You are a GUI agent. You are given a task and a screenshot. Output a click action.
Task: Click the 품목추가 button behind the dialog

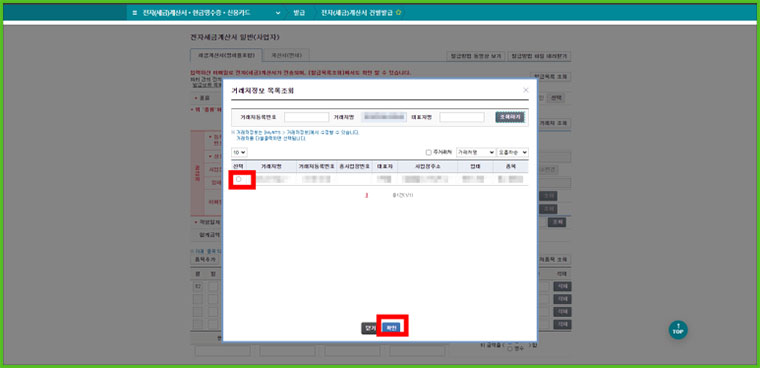(x=205, y=259)
